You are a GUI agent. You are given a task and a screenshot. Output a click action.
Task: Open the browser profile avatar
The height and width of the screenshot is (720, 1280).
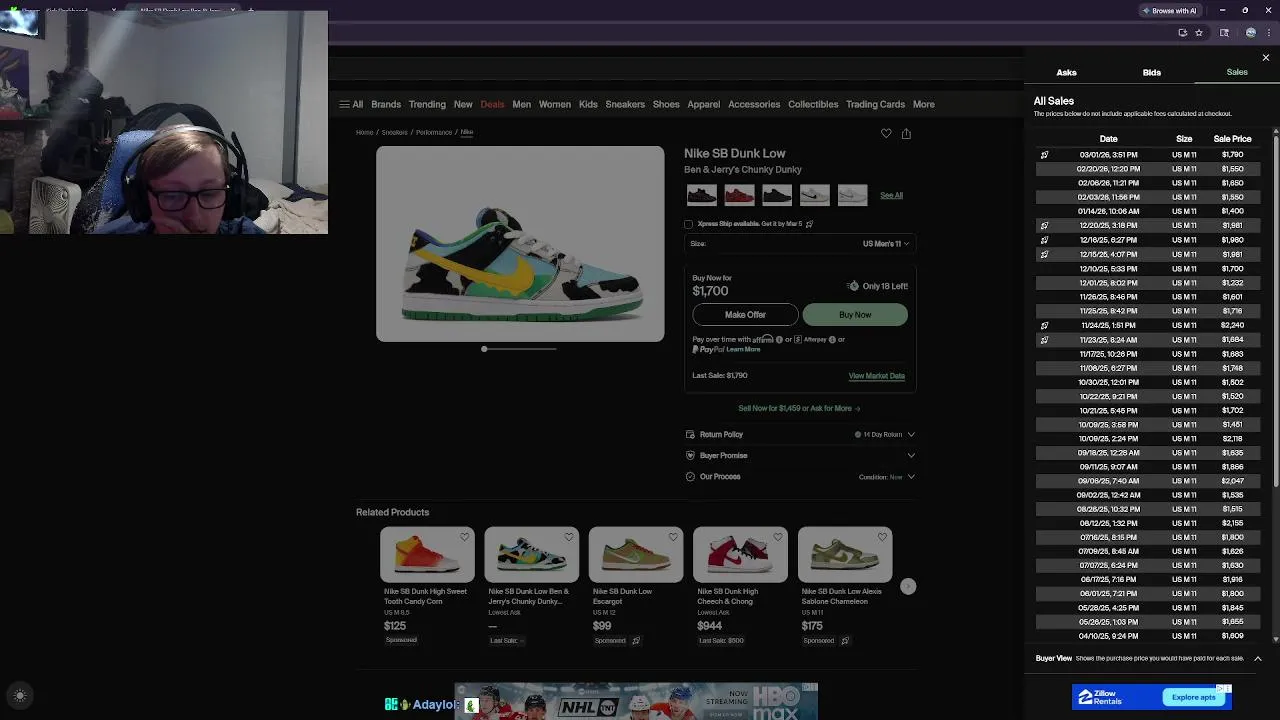point(1250,32)
